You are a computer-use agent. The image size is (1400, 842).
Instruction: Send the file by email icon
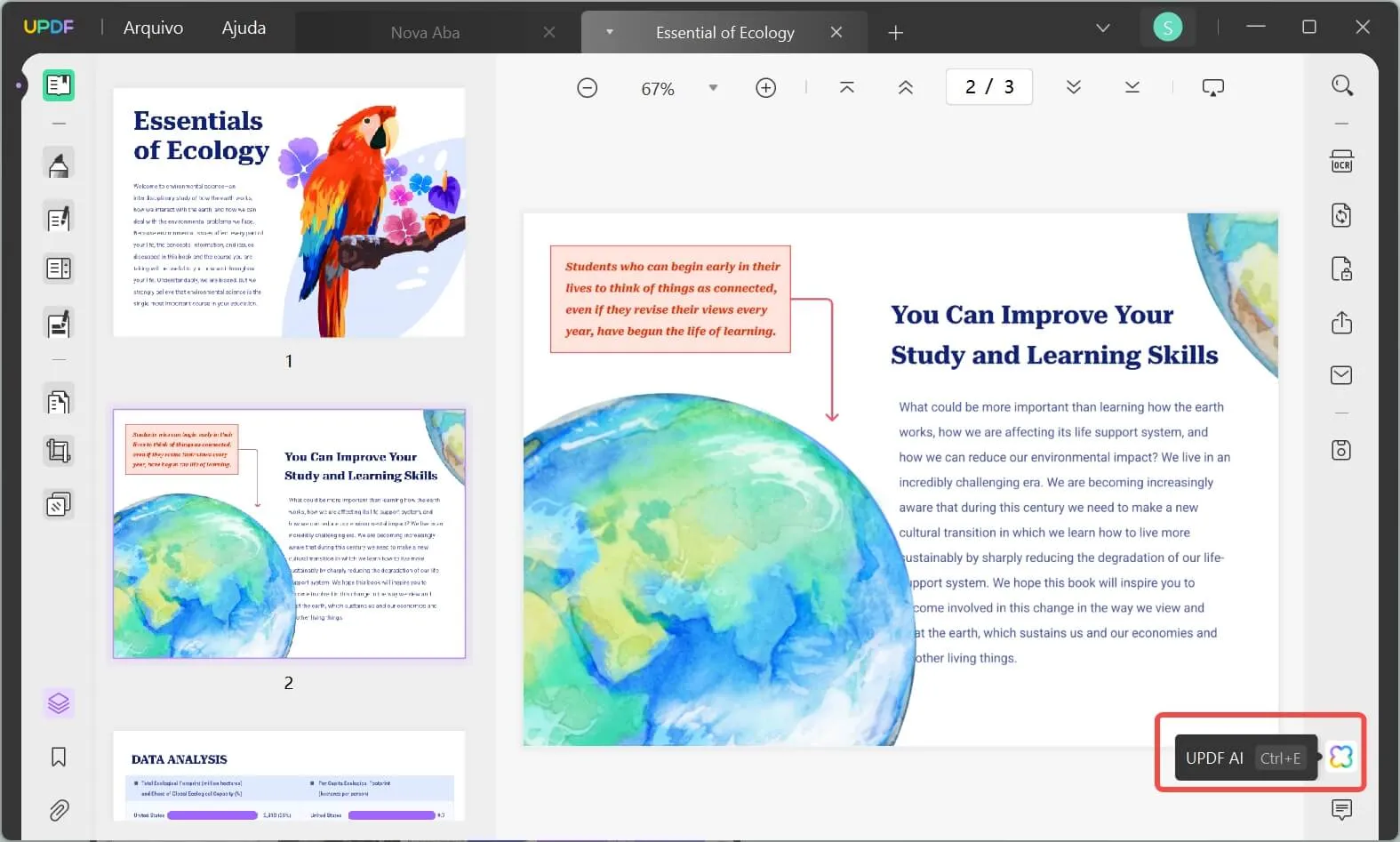tap(1341, 375)
